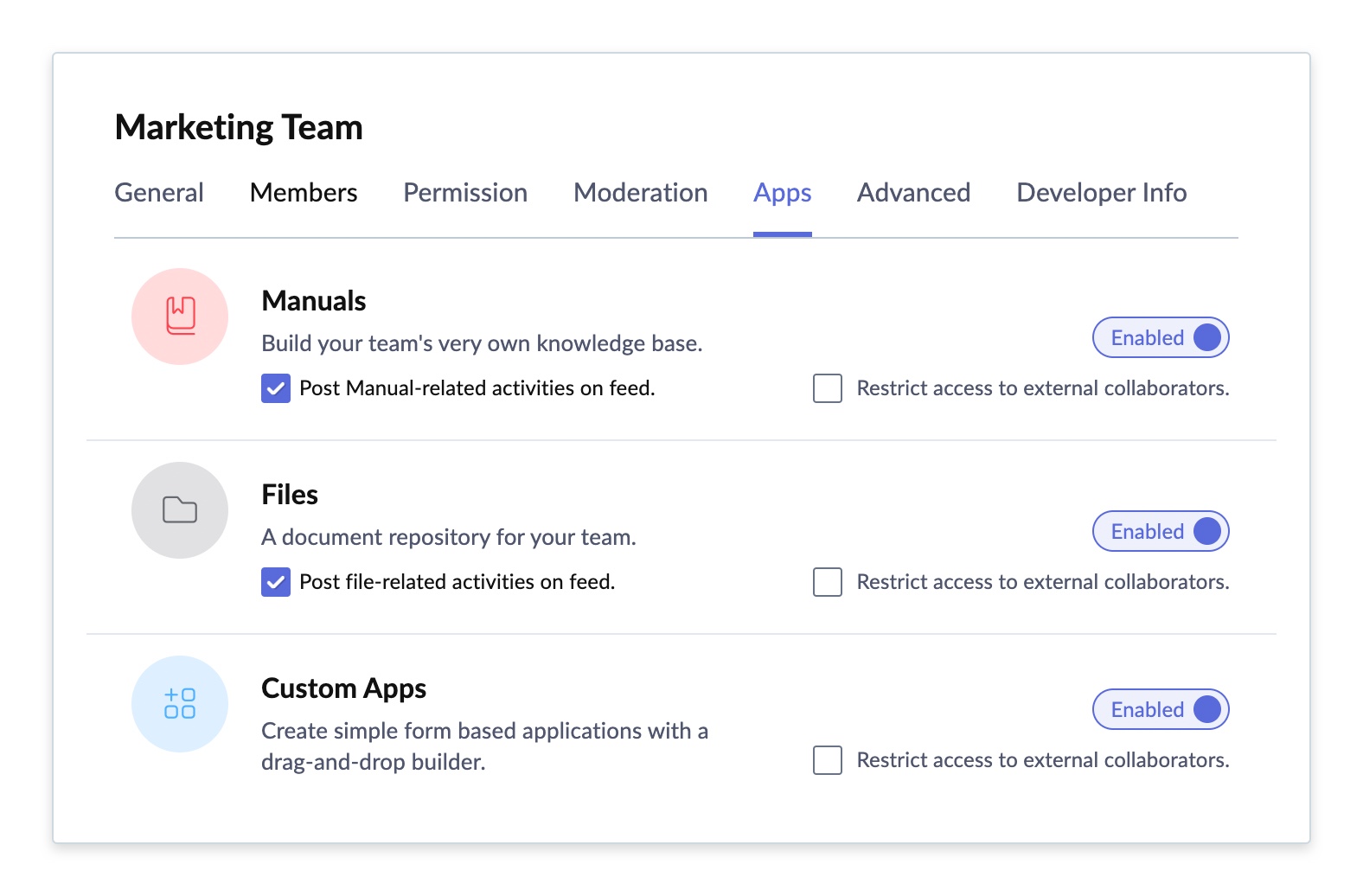Open the Members tab
This screenshot has height=896, width=1363.
(x=304, y=193)
